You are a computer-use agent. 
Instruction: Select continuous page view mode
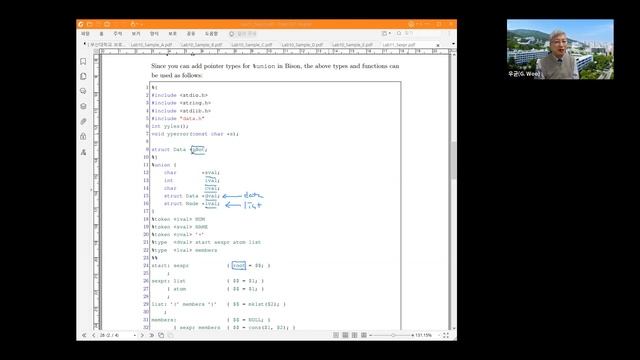click(x=345, y=335)
